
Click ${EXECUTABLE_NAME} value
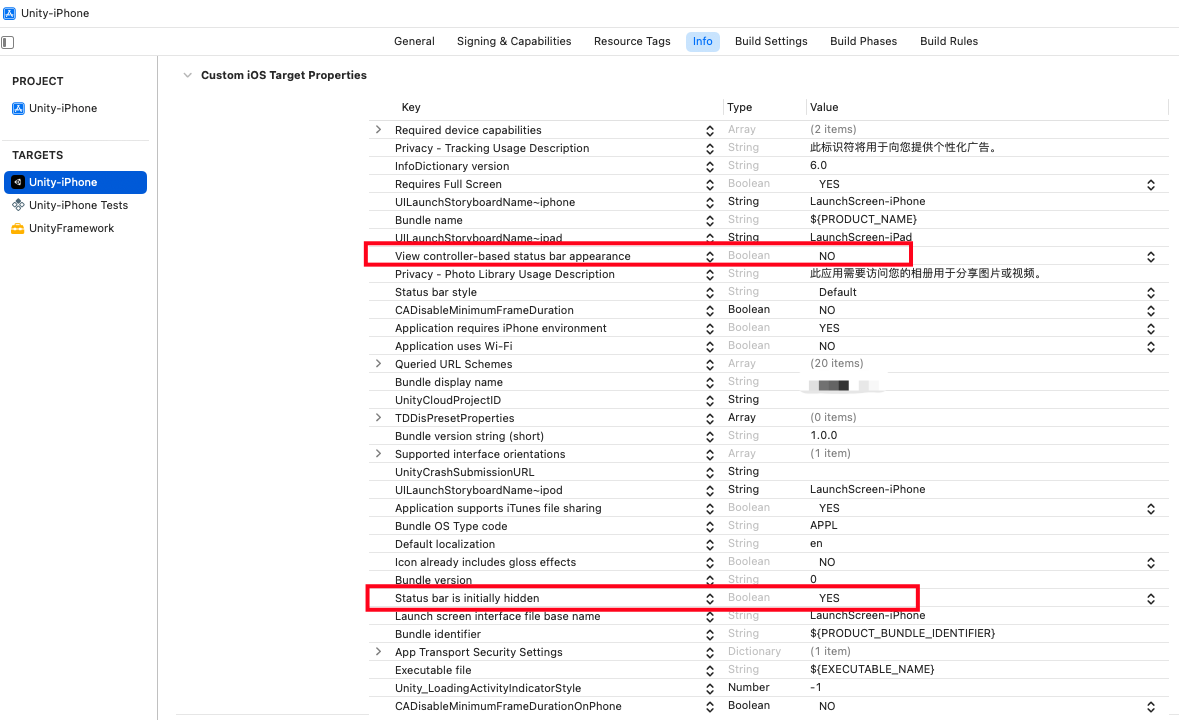point(872,669)
